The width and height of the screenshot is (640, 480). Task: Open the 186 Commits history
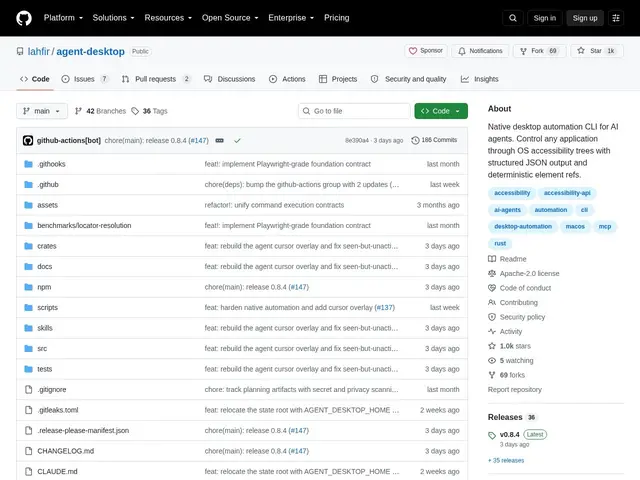434,140
